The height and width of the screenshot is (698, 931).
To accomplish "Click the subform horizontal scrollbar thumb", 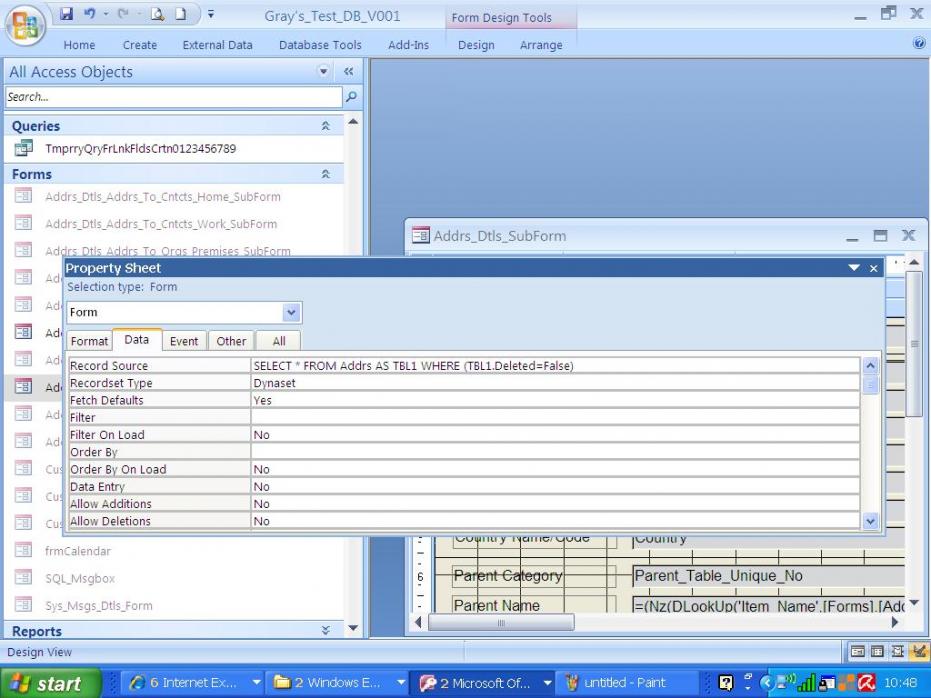I will (x=501, y=622).
